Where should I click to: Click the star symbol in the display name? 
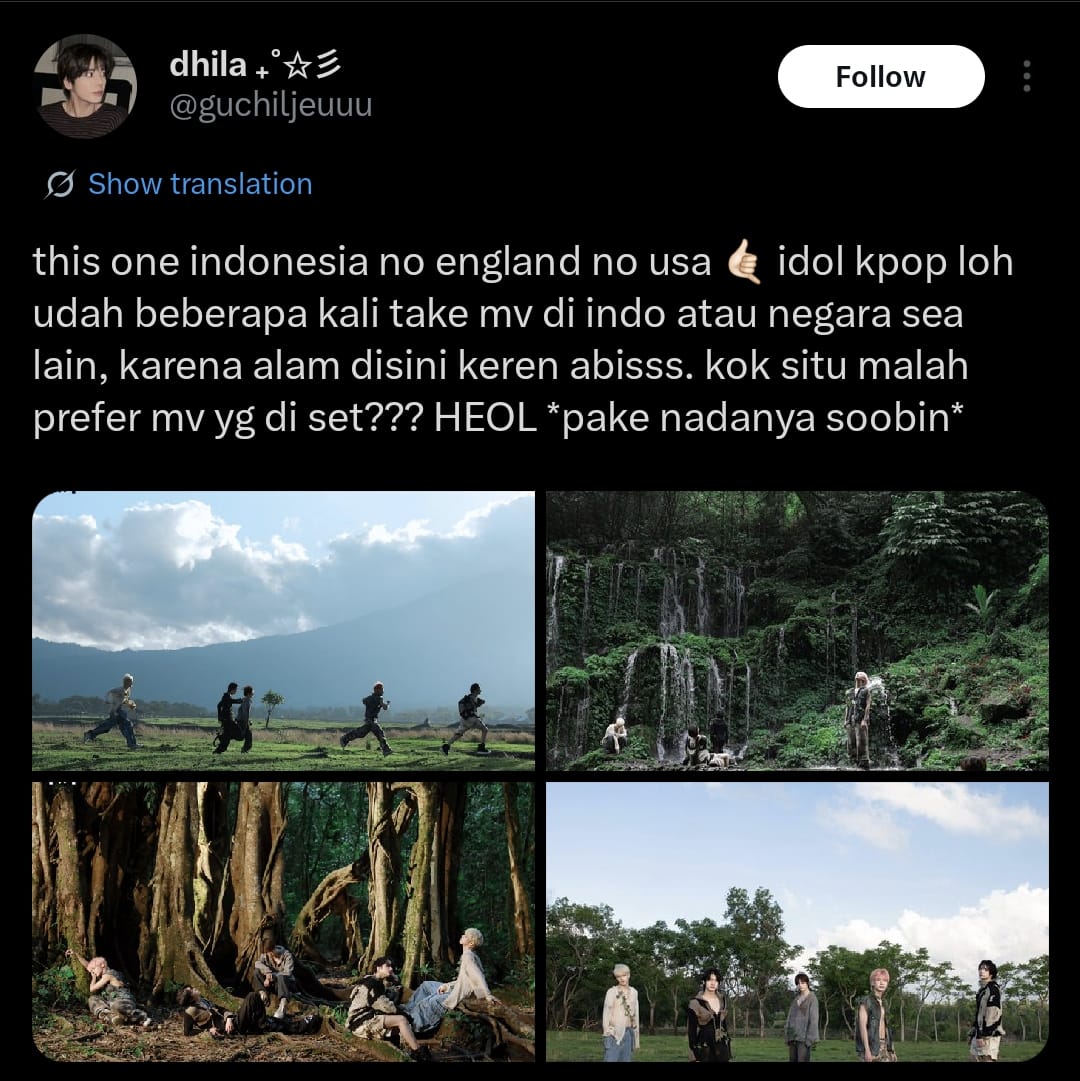tap(297, 66)
